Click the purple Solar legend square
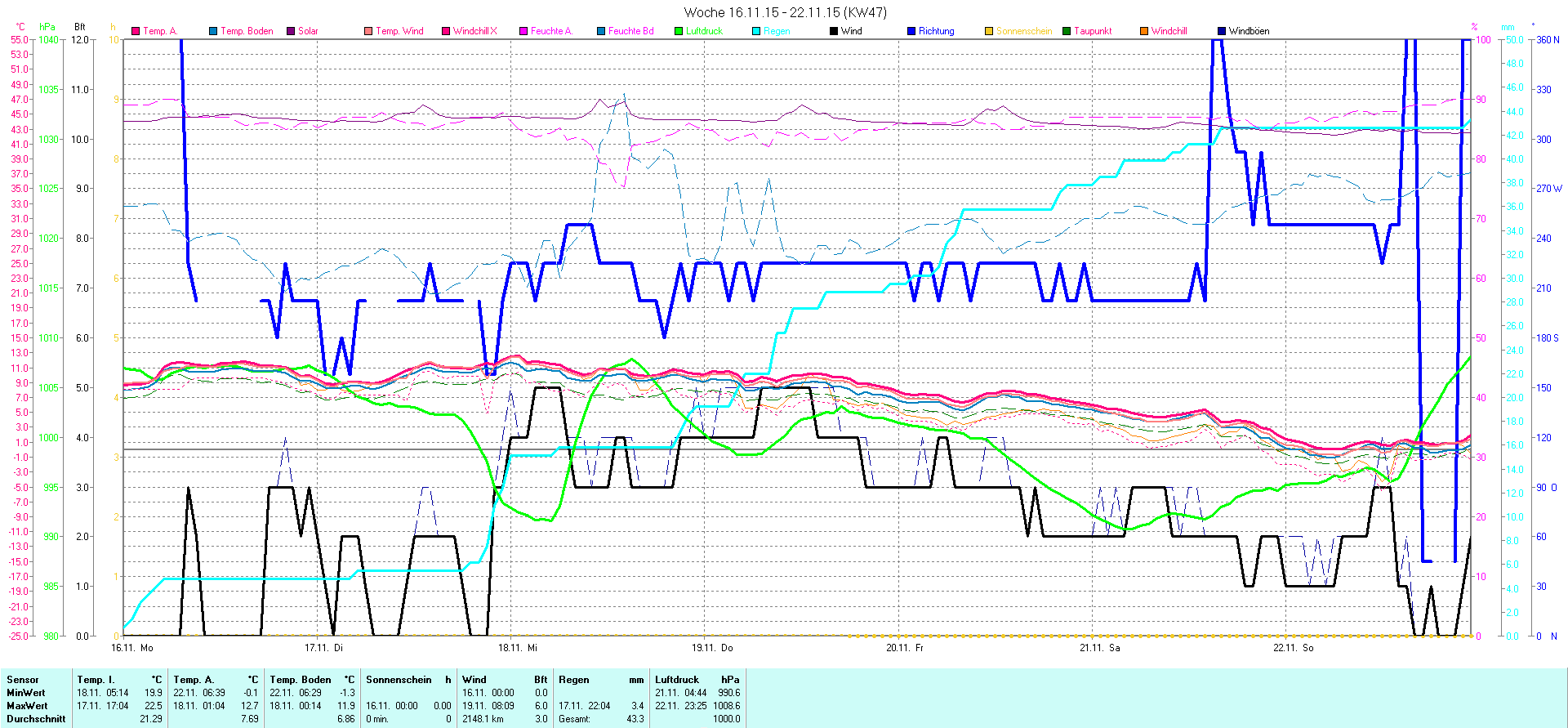The width and height of the screenshot is (1568, 728). tap(291, 31)
